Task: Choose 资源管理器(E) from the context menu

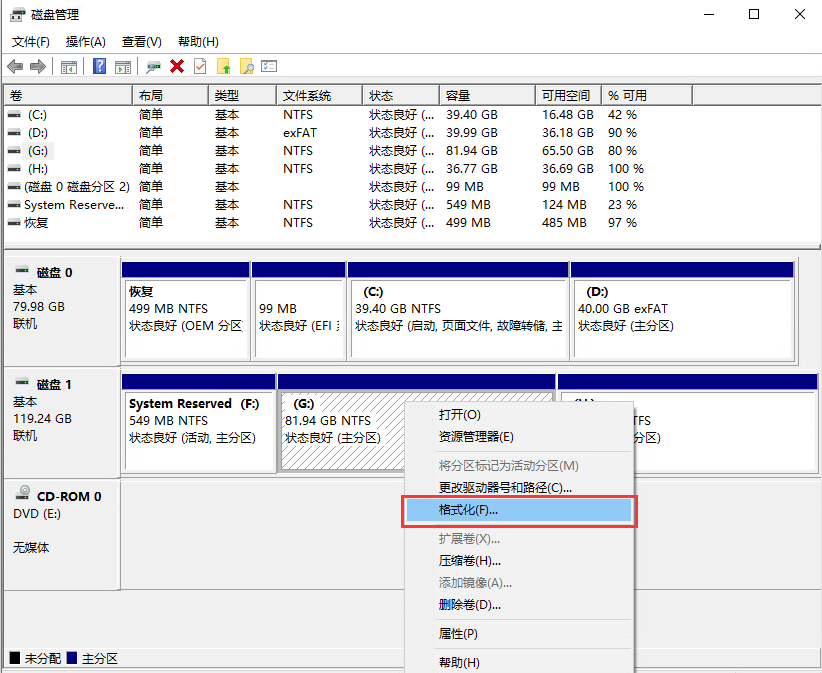Action: [x=518, y=437]
